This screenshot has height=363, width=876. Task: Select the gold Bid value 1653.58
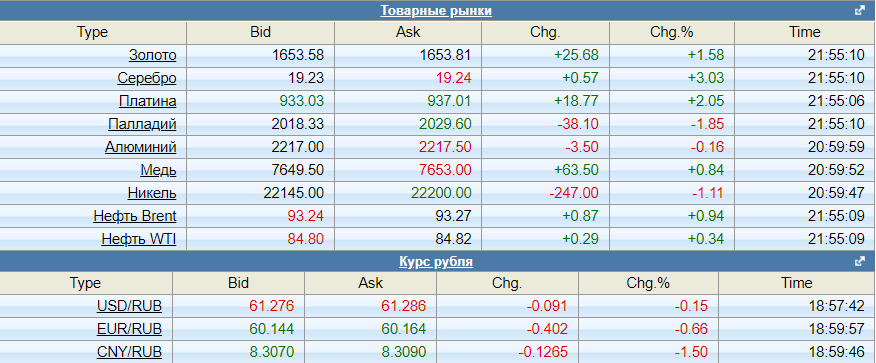(298, 55)
